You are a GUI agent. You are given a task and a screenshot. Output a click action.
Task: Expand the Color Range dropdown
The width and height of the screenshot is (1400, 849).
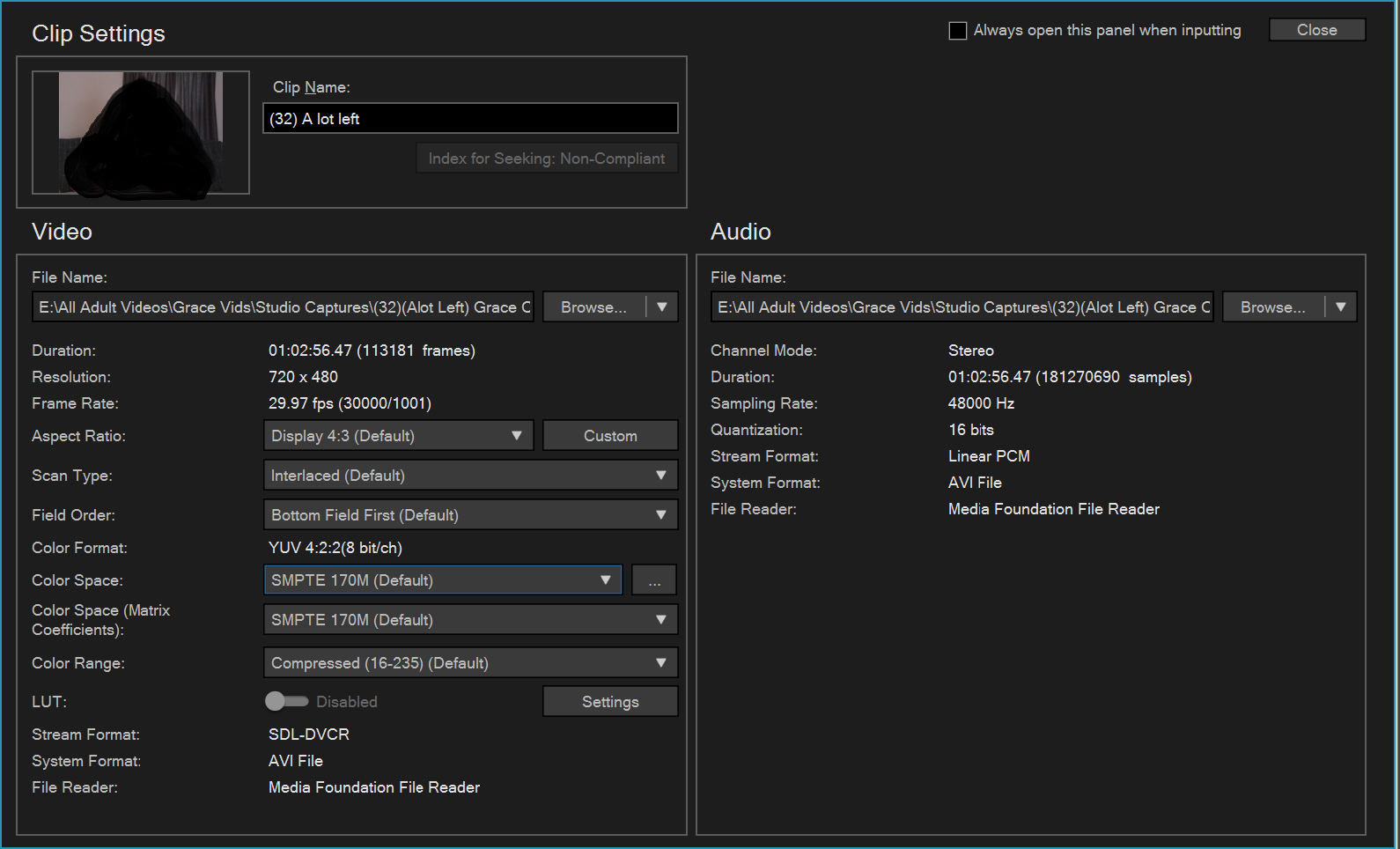[470, 663]
